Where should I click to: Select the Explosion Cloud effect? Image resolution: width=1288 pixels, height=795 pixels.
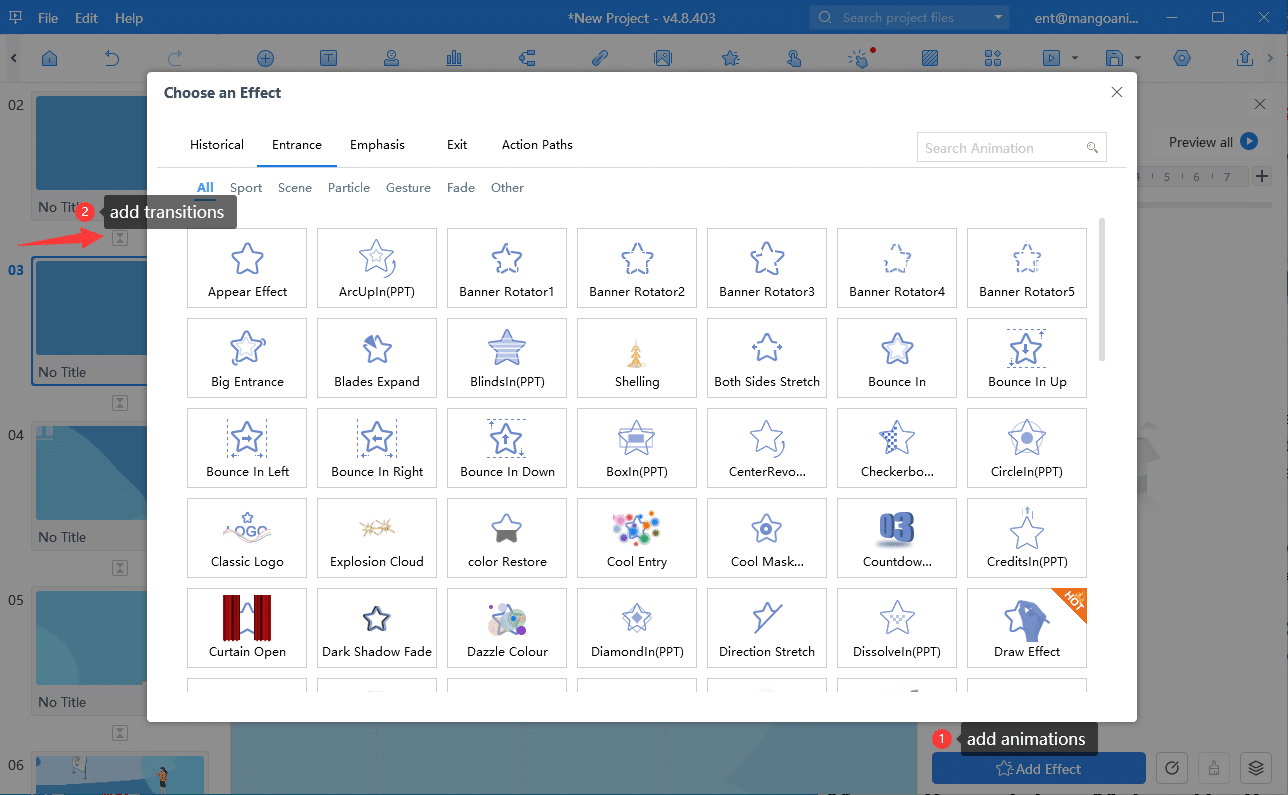click(377, 537)
